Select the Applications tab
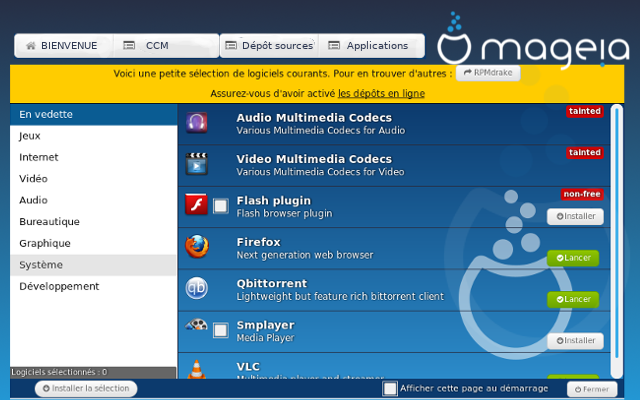Viewport: 640px width, 400px height. click(x=371, y=46)
